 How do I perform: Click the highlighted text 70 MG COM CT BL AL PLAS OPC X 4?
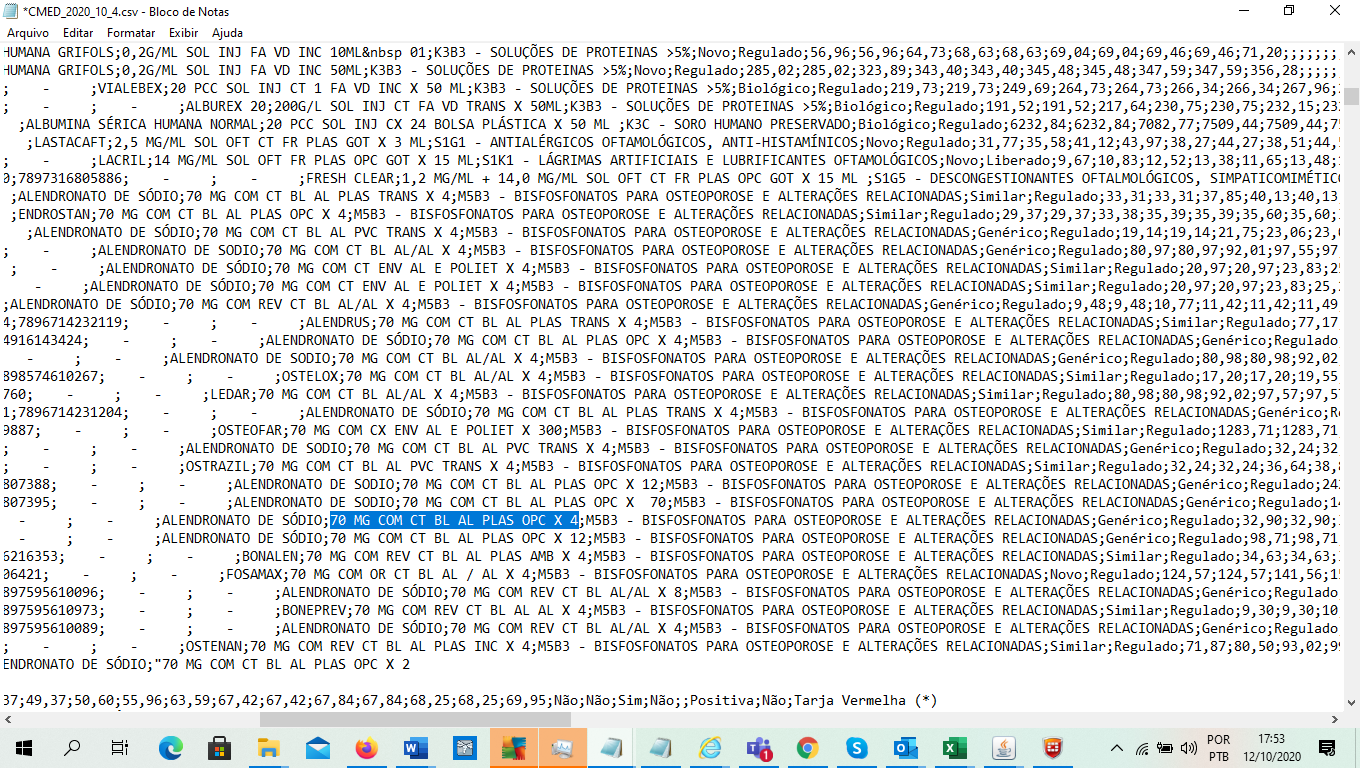coord(454,520)
